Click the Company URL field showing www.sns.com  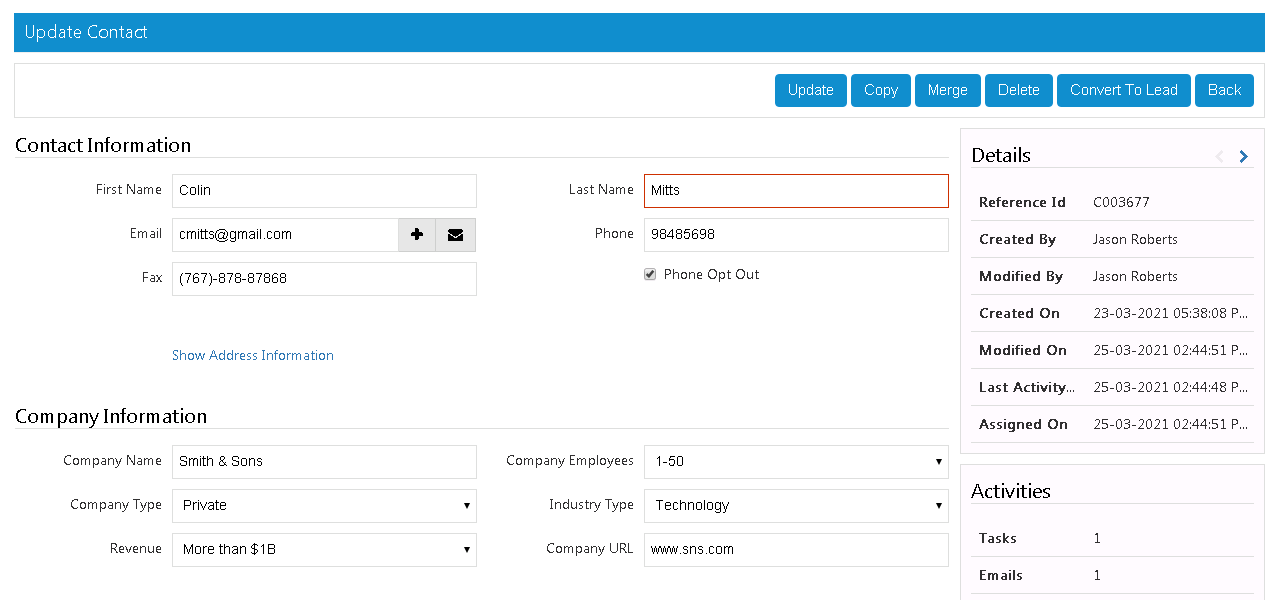click(795, 549)
